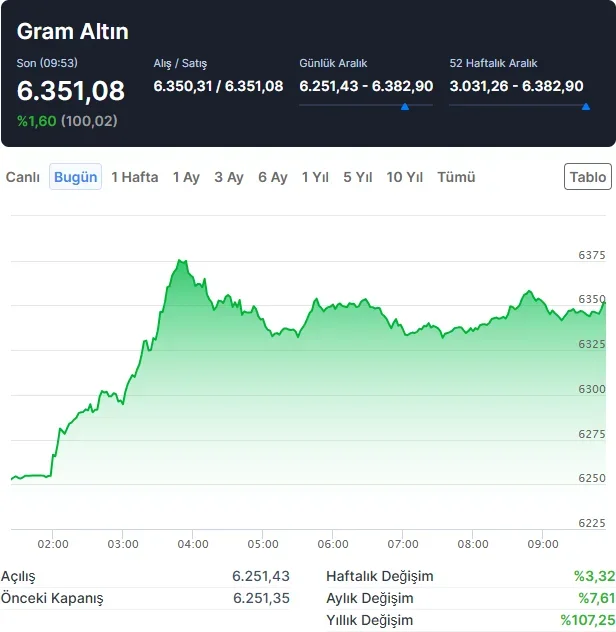The width and height of the screenshot is (616, 632).
Task: Choose the 6 Ay period
Action: [273, 177]
